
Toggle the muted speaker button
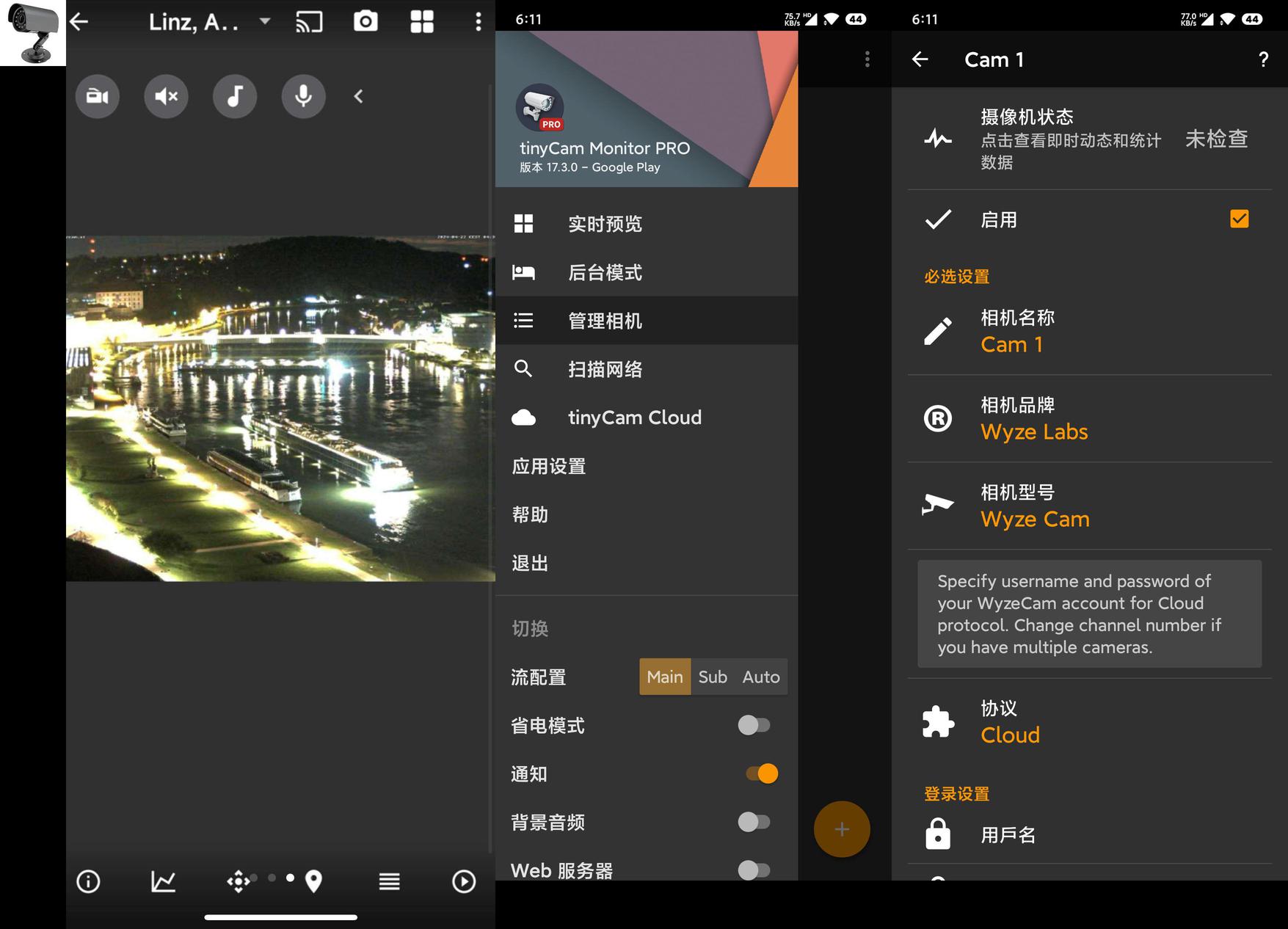167,96
